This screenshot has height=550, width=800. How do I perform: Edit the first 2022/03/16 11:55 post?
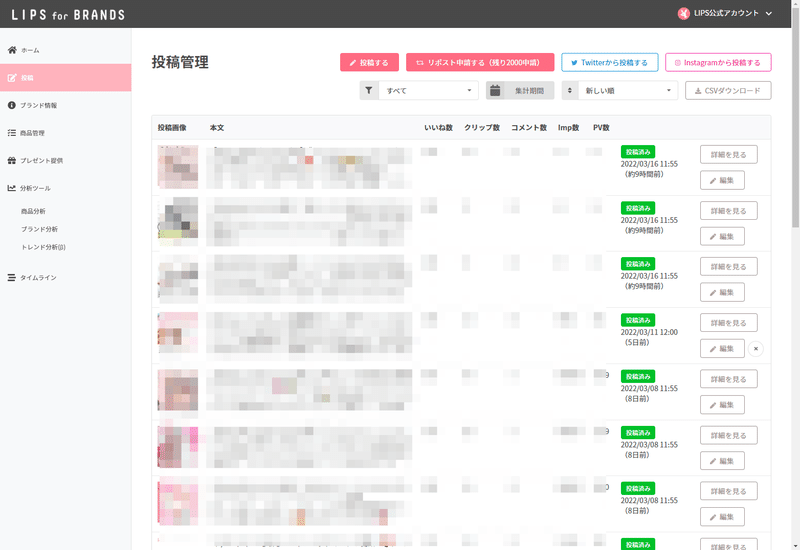(x=722, y=180)
